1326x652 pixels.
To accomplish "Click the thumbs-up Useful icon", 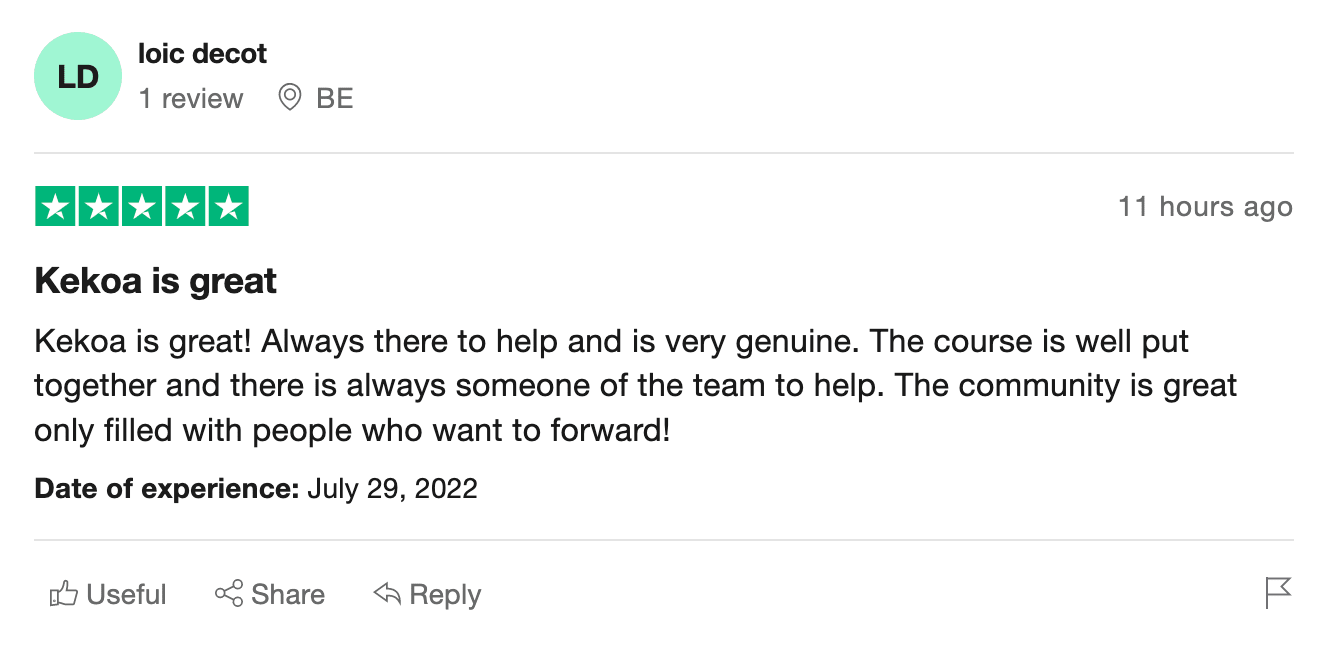I will (63, 594).
